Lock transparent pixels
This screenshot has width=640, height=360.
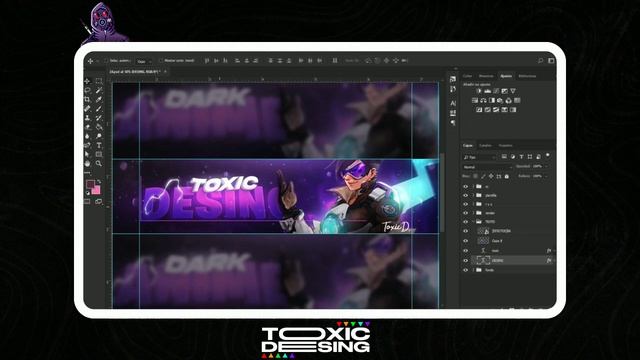(476, 176)
